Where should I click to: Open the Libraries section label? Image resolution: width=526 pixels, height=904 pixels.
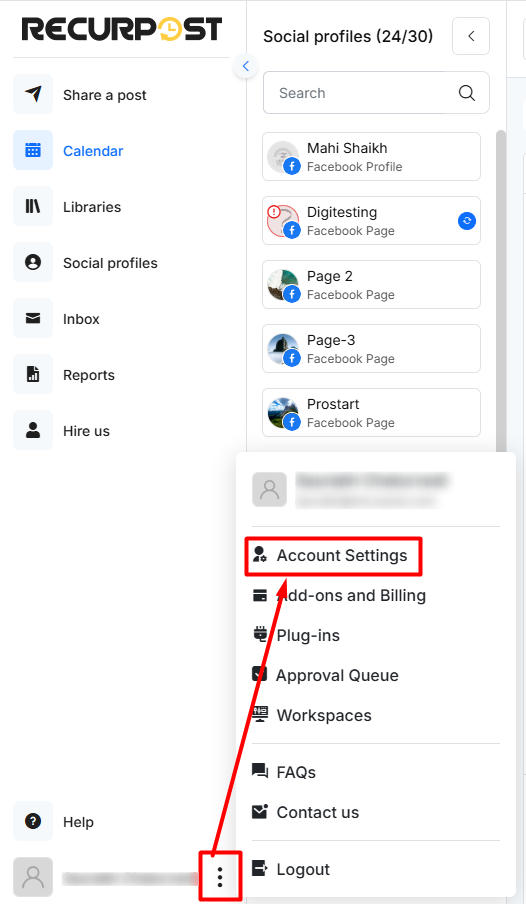pos(92,207)
